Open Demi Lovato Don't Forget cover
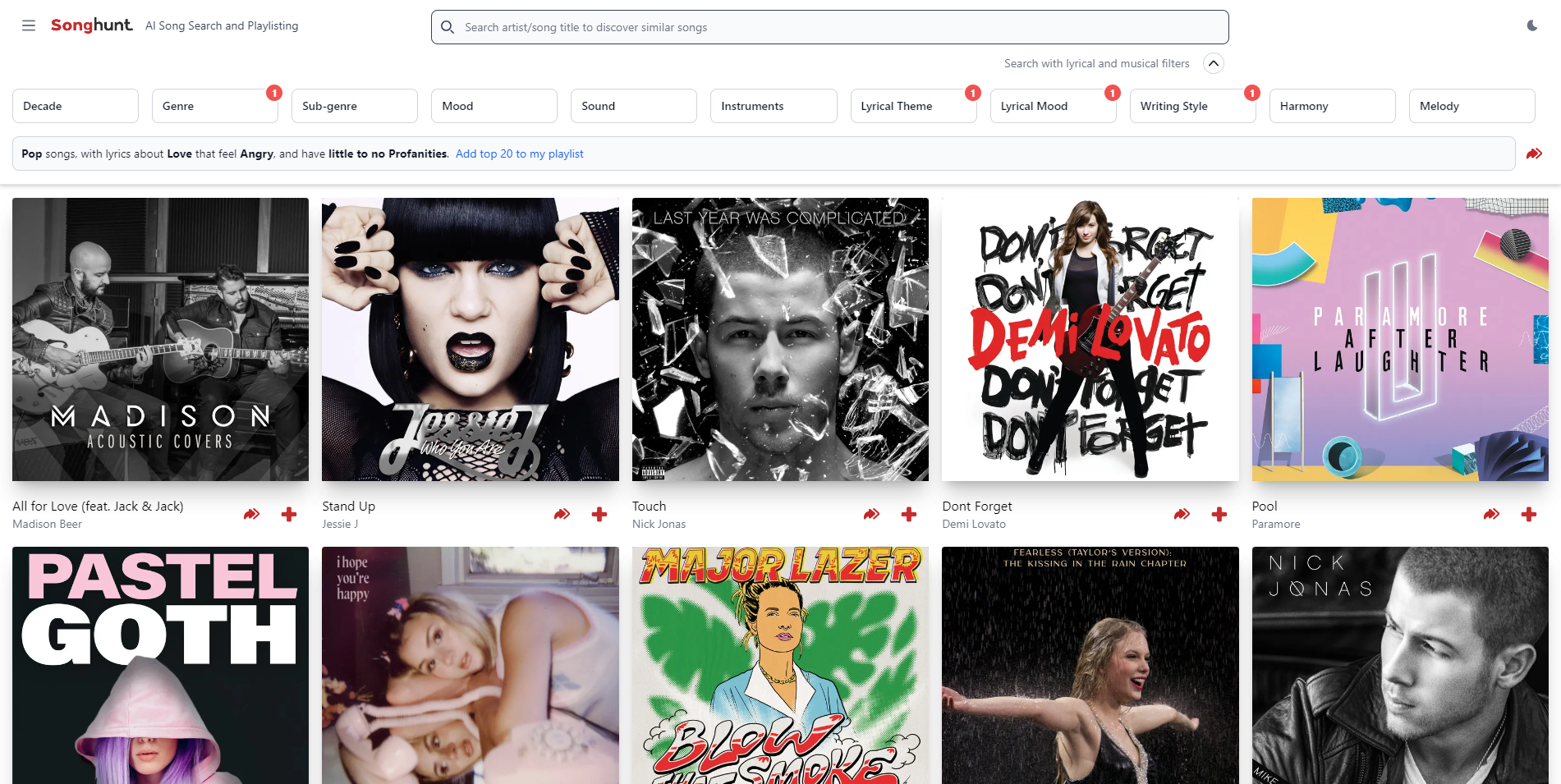 [1090, 339]
